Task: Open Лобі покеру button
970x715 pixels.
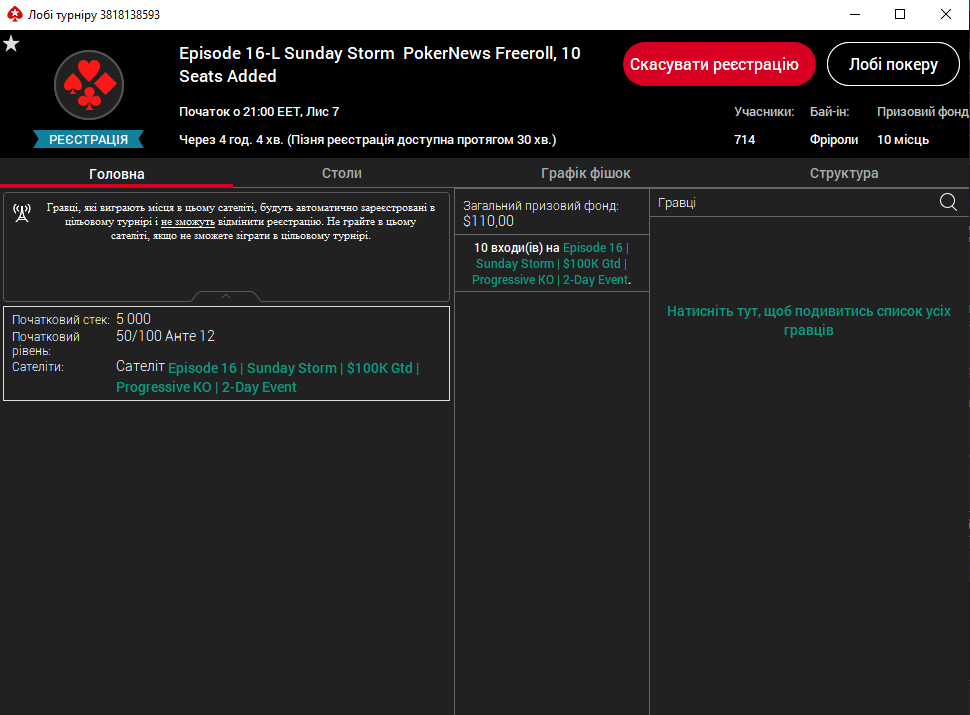Action: click(x=893, y=64)
